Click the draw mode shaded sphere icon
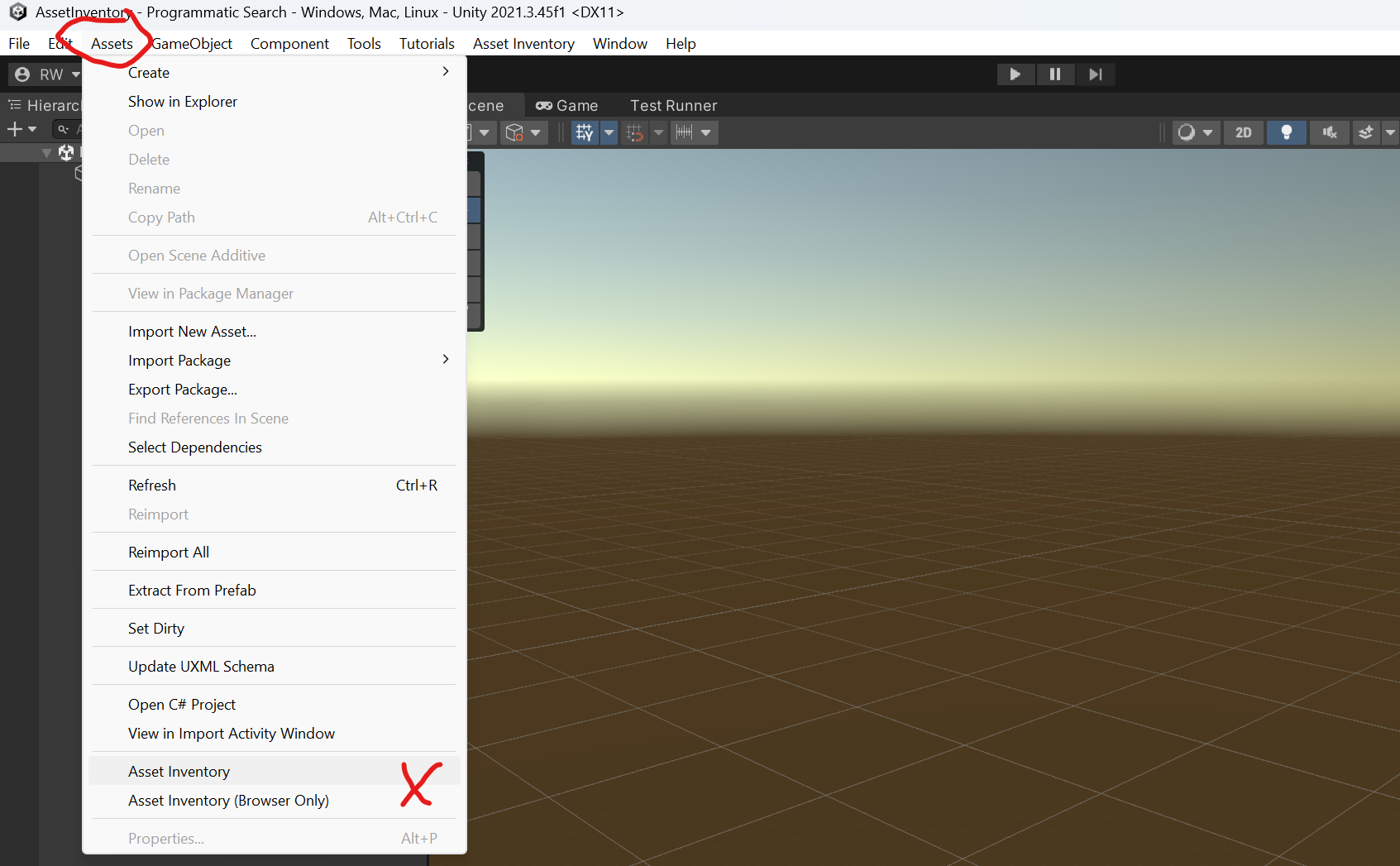 click(1186, 132)
